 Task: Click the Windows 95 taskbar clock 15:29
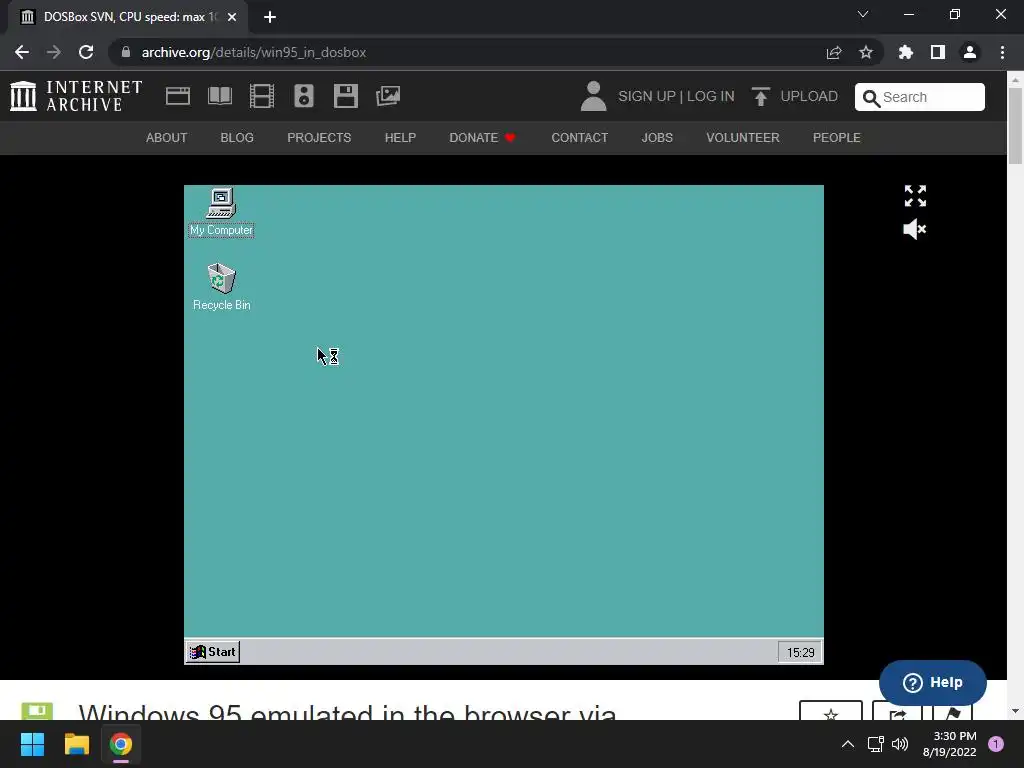(800, 652)
